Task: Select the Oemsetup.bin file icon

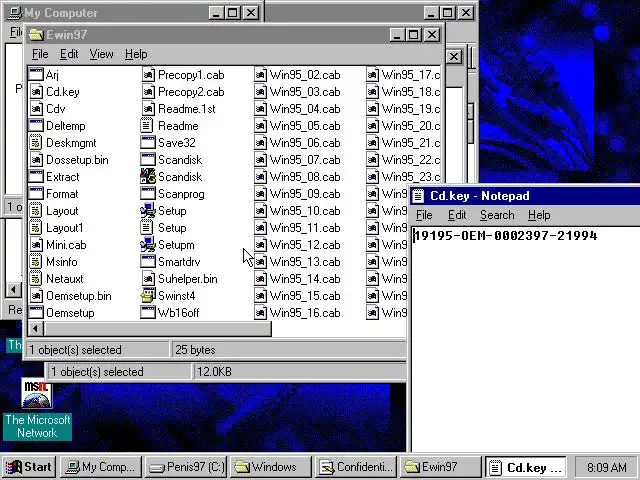Action: (36, 296)
